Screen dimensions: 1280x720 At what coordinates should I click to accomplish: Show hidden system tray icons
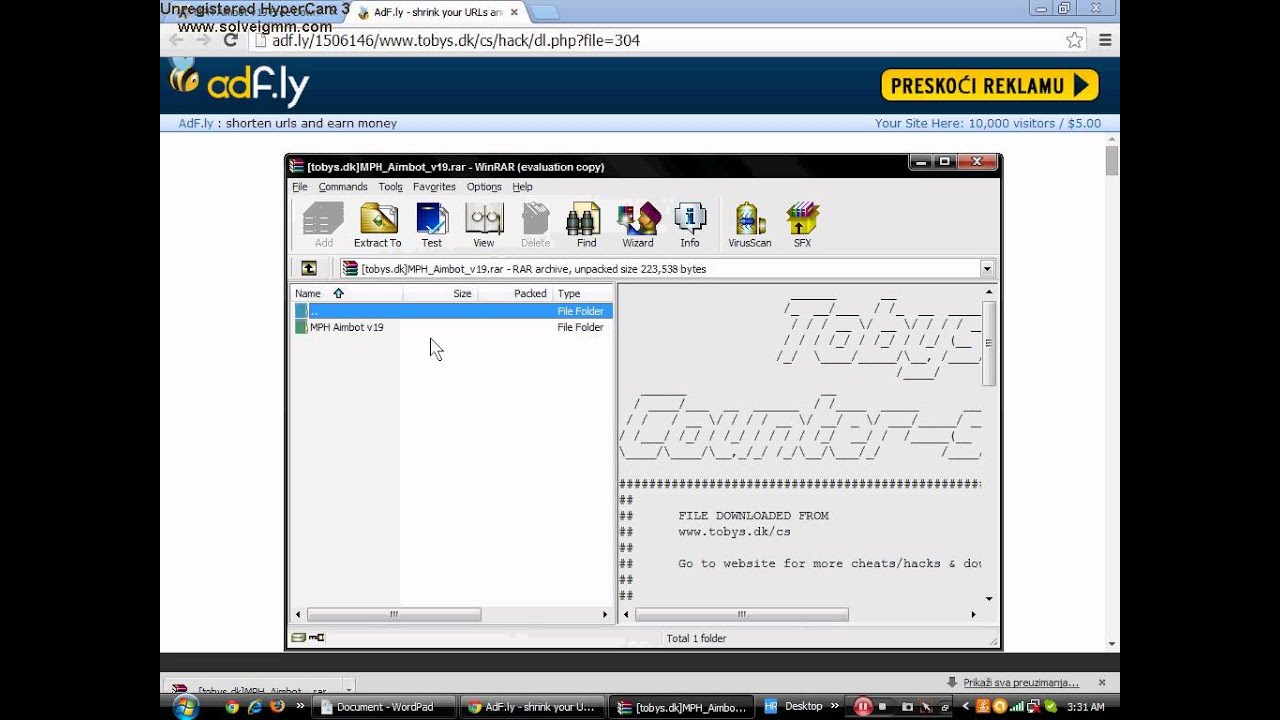[966, 706]
